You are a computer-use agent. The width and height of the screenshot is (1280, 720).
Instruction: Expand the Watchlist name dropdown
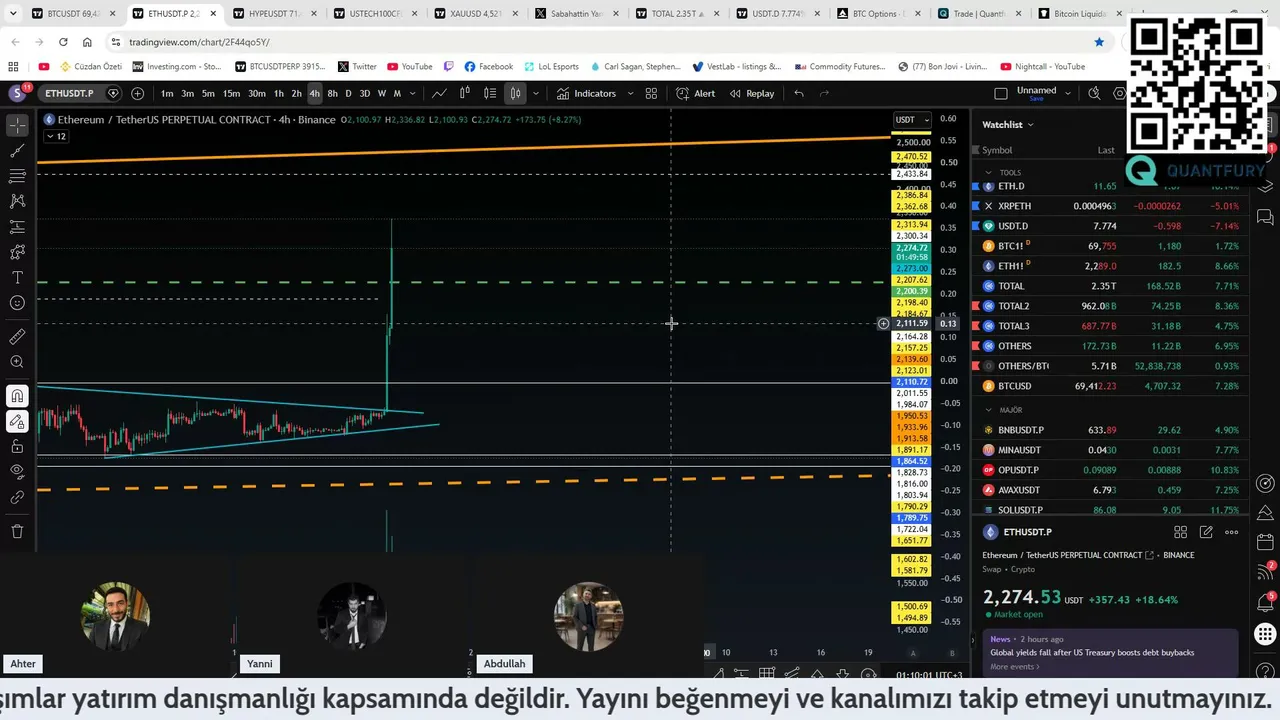pos(1007,124)
